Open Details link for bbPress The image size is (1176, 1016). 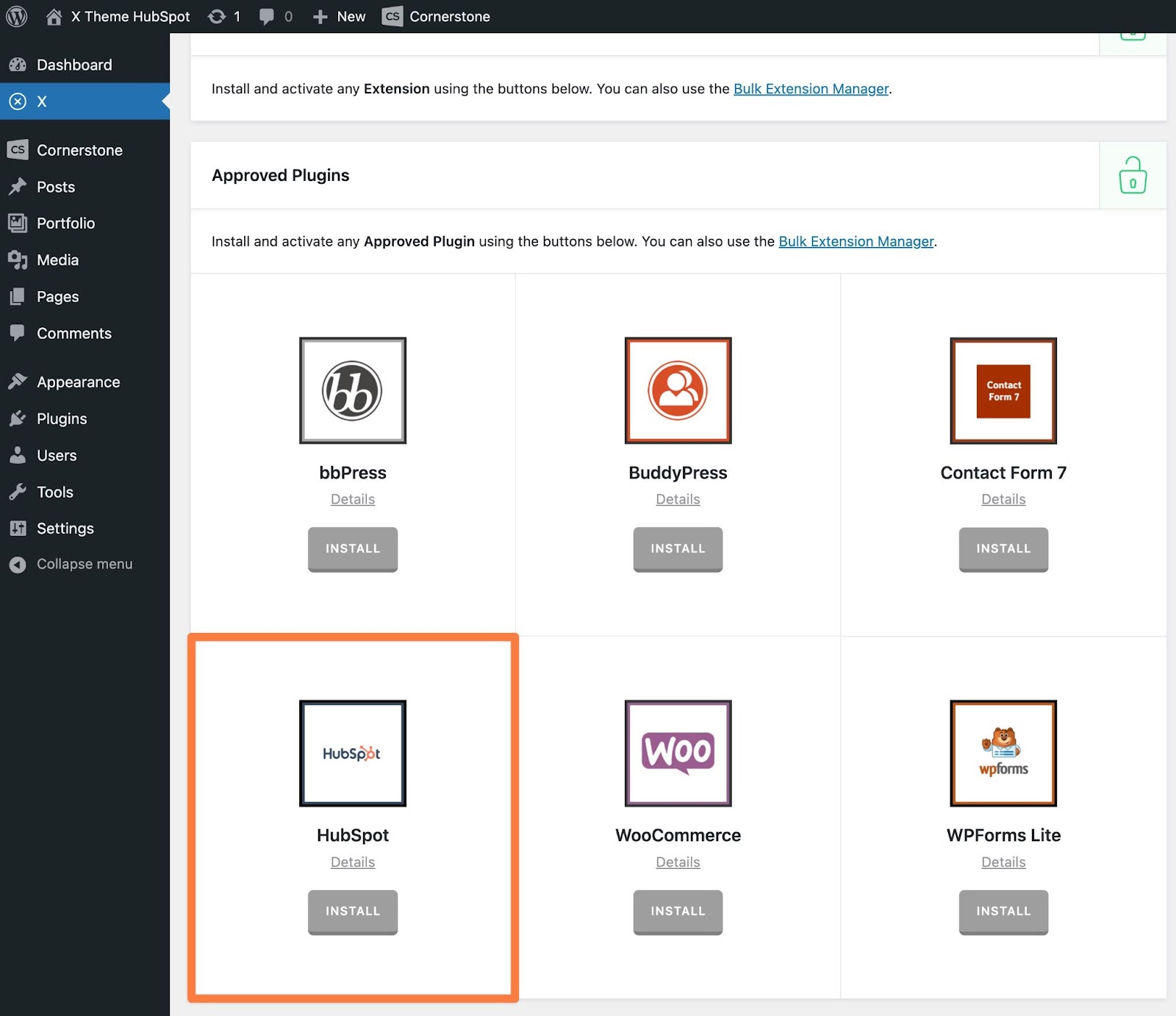353,499
